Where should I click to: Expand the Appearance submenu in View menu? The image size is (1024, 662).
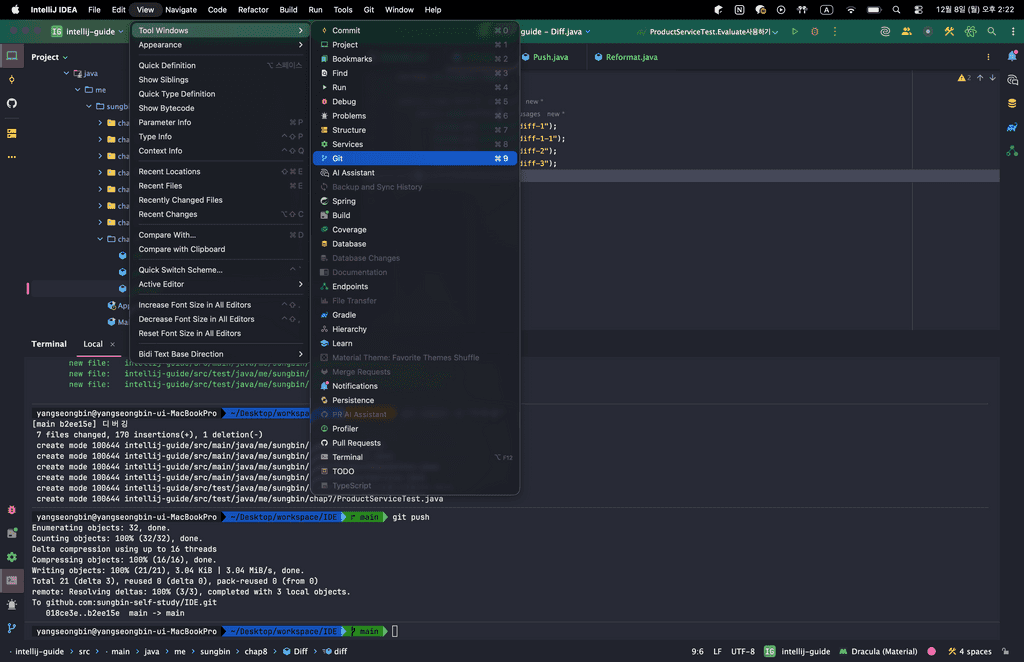[220, 45]
